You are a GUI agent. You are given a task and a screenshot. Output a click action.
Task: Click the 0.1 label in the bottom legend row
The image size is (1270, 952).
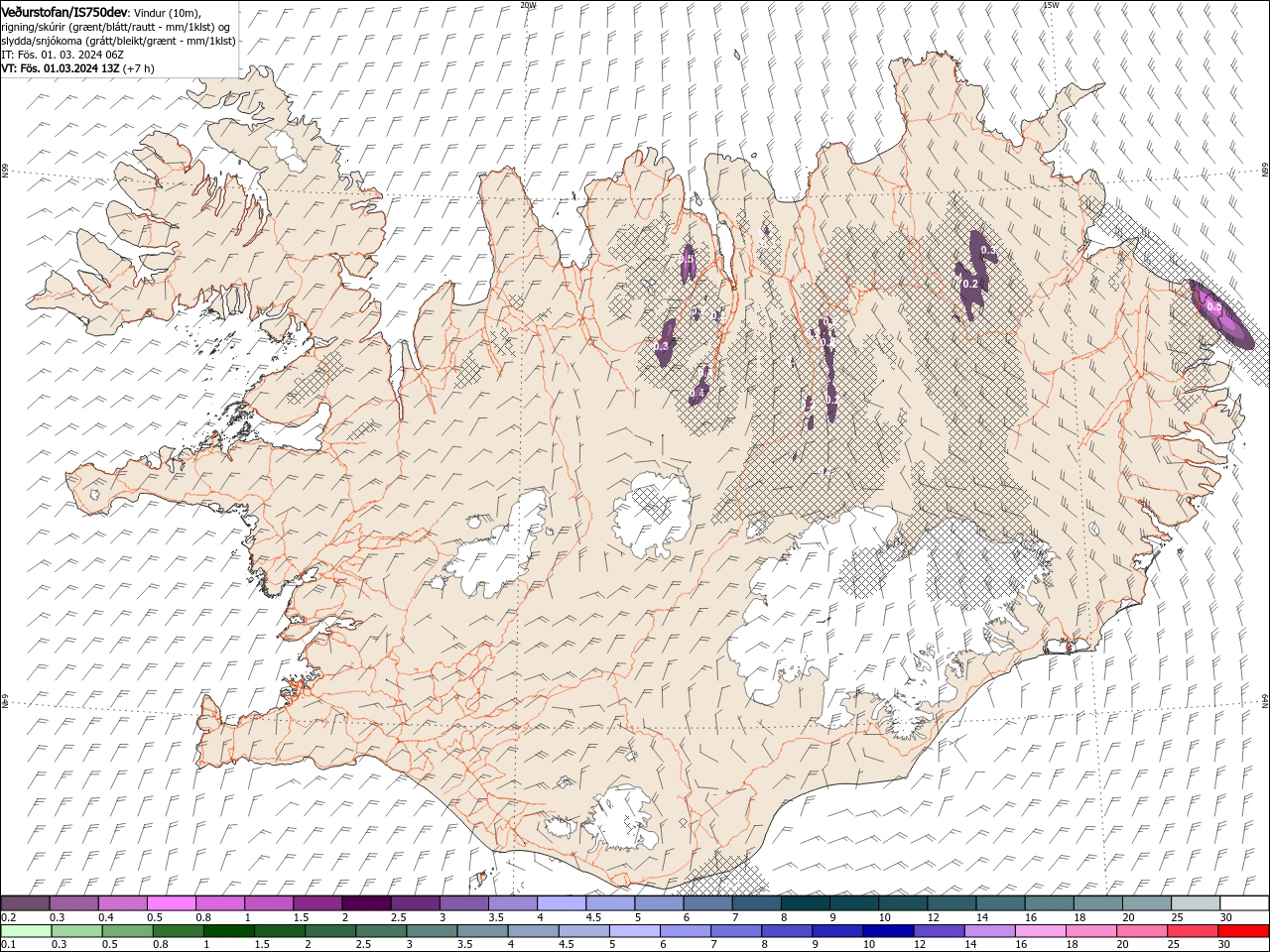tap(8, 944)
